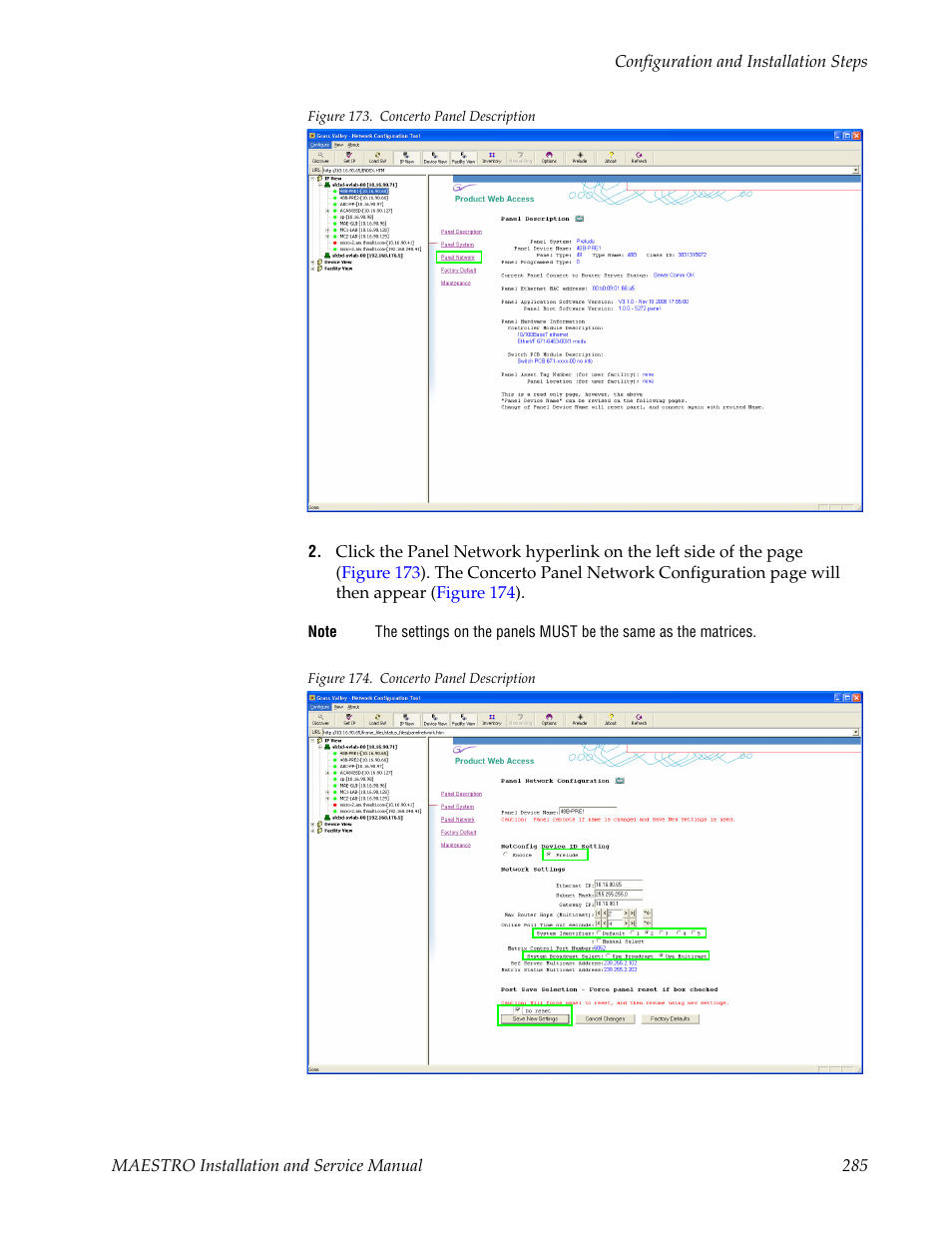Collapse IP View tree node in Figure 174
Screen dimensions: 952x1233
[x=313, y=741]
